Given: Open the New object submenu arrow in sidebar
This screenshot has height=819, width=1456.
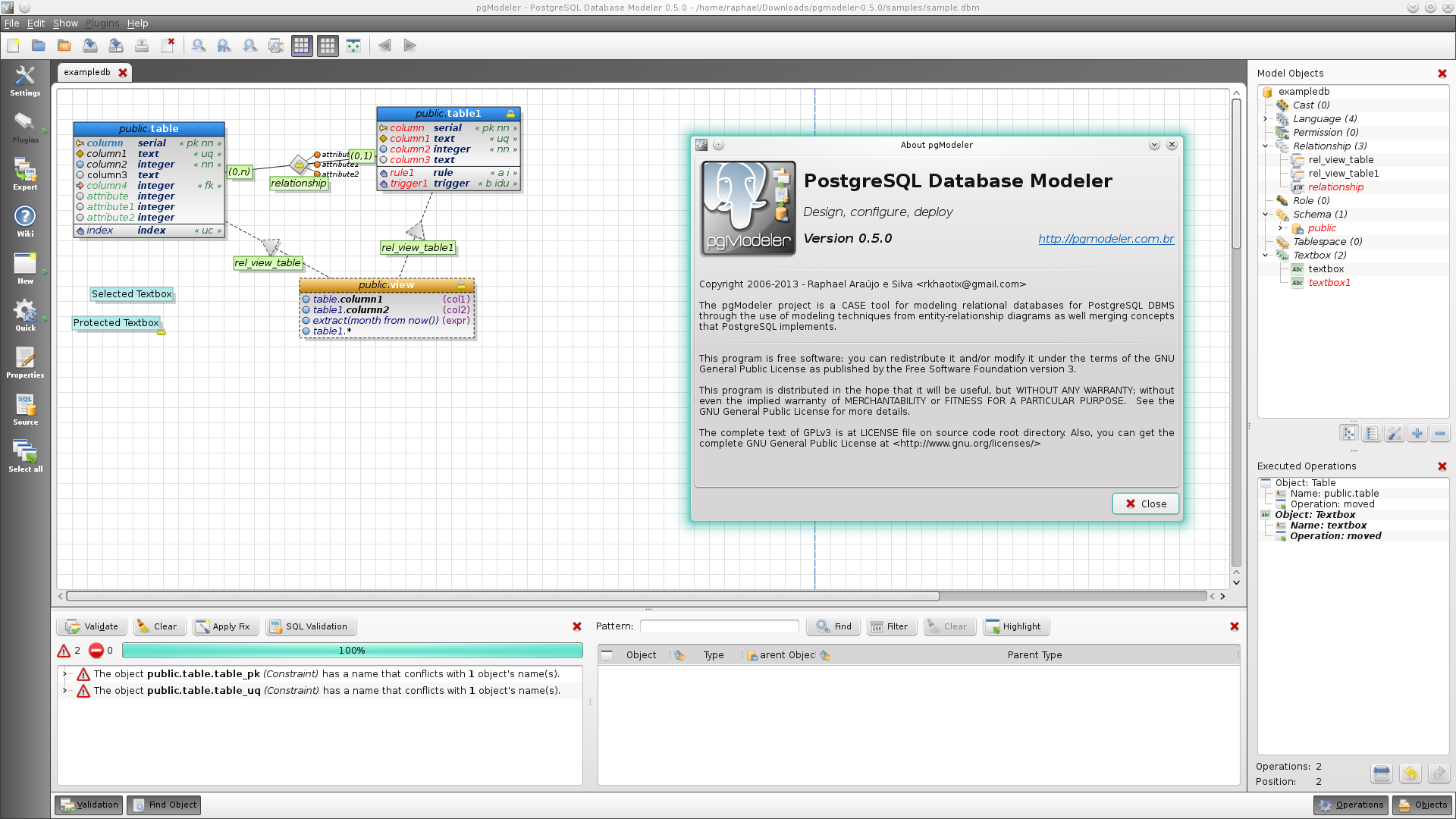Looking at the screenshot, I should pos(45,271).
